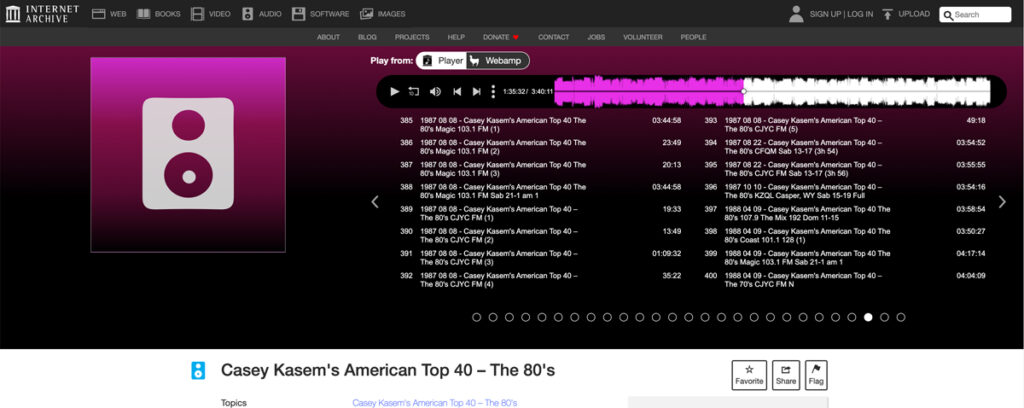1024x408 pixels.
Task: Open the Audio section in top nav
Action: tap(264, 14)
